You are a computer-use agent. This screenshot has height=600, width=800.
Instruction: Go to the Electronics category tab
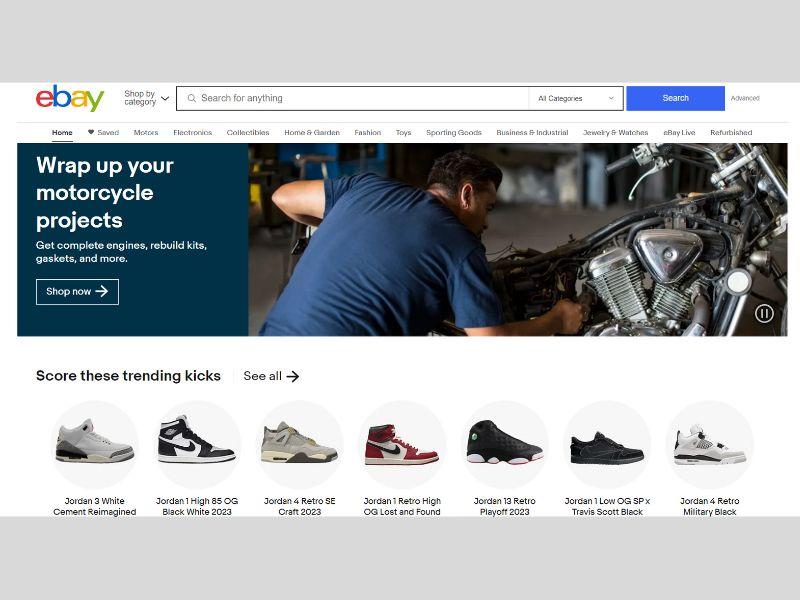[192, 132]
